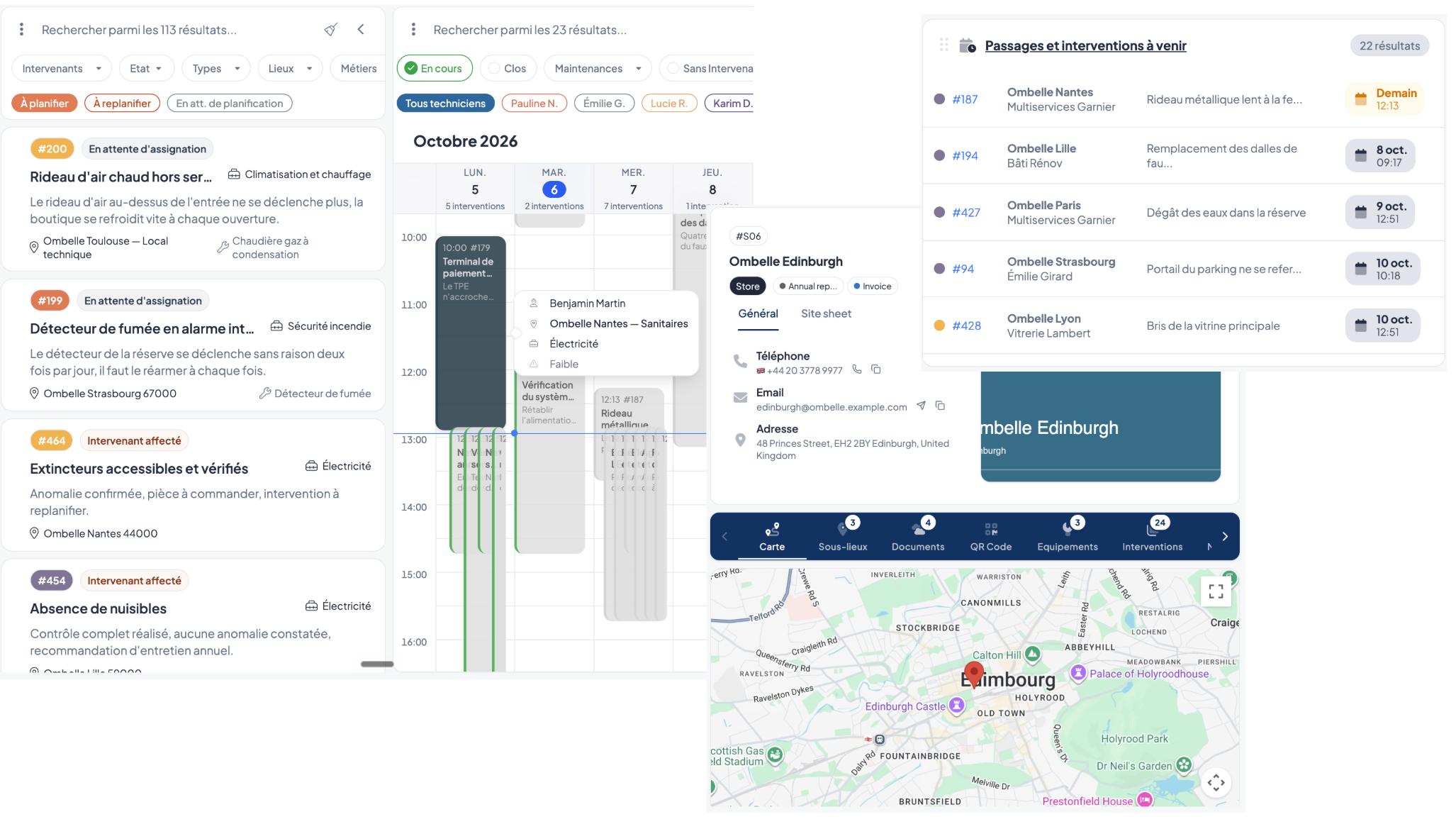The height and width of the screenshot is (824, 1456).
Task: Expand the map to fullscreen
Action: coord(1216,591)
